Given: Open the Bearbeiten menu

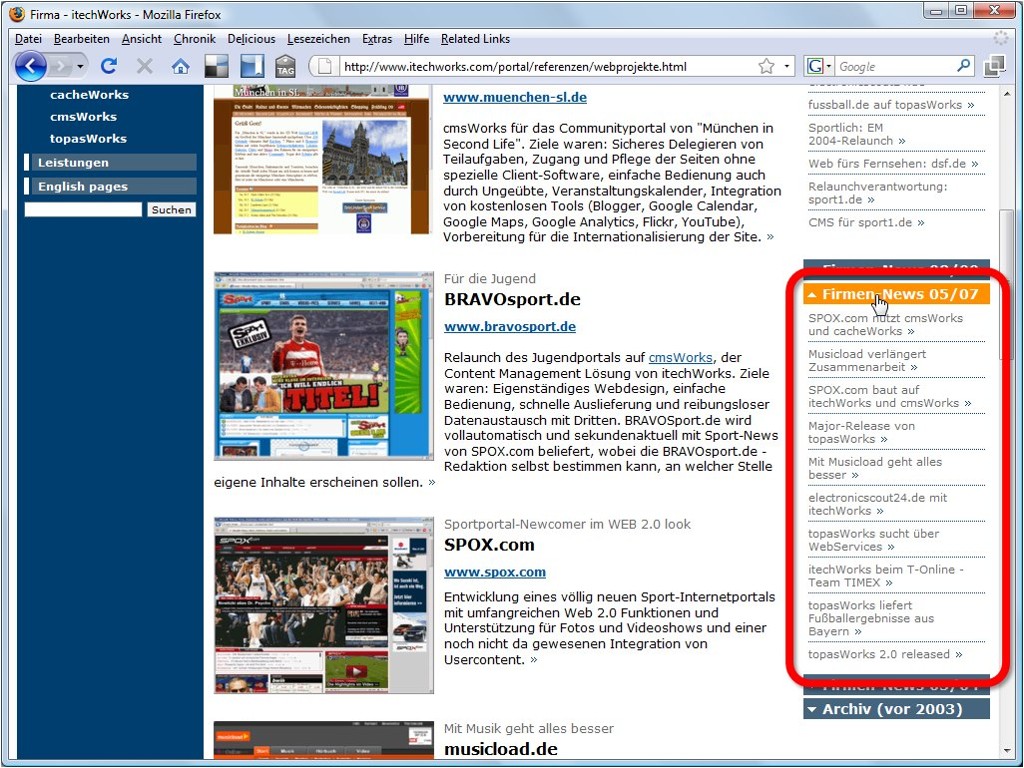Looking at the screenshot, I should (82, 39).
